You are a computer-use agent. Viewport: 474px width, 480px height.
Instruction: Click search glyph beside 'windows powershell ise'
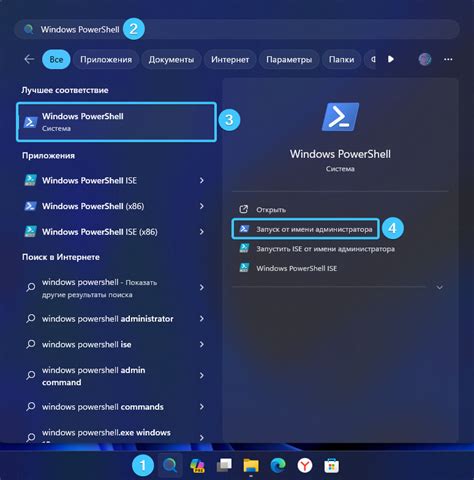(x=31, y=344)
